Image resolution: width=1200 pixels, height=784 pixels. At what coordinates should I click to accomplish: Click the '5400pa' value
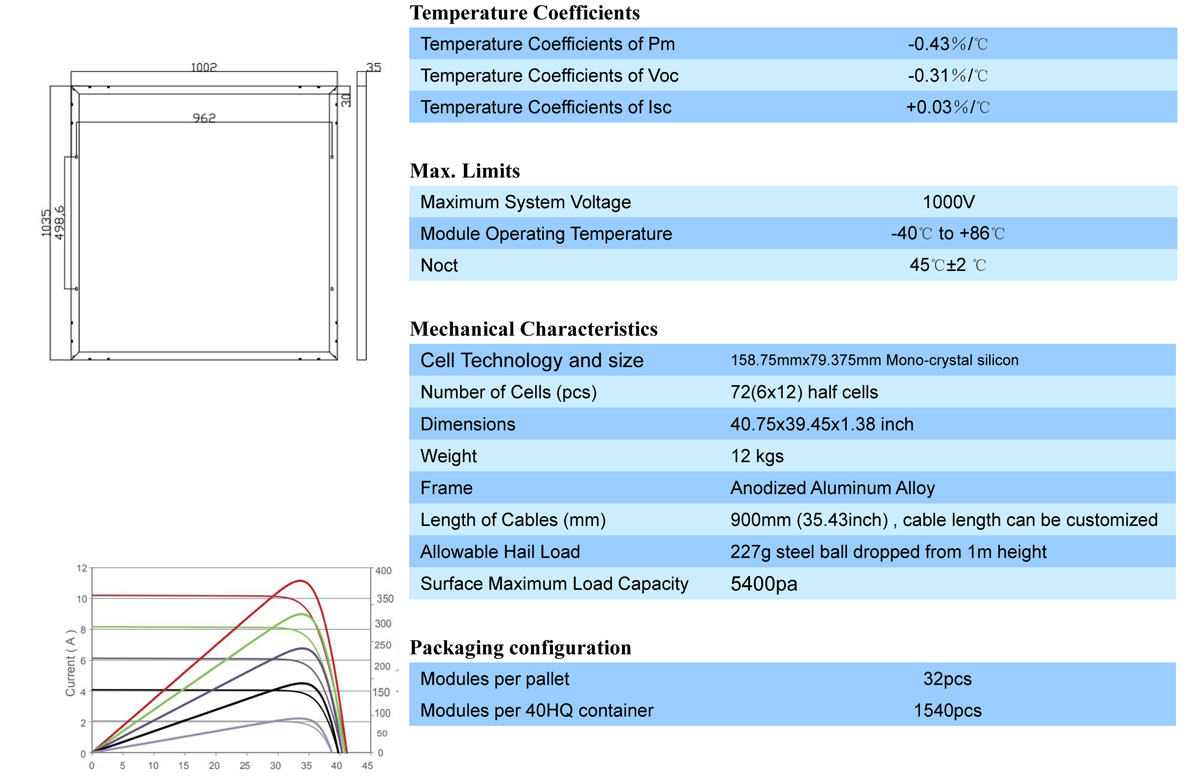(x=764, y=584)
